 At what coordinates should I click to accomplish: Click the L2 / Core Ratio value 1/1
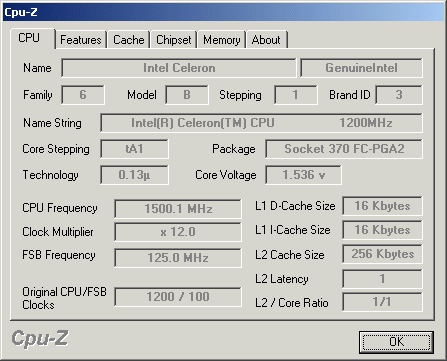(382, 302)
